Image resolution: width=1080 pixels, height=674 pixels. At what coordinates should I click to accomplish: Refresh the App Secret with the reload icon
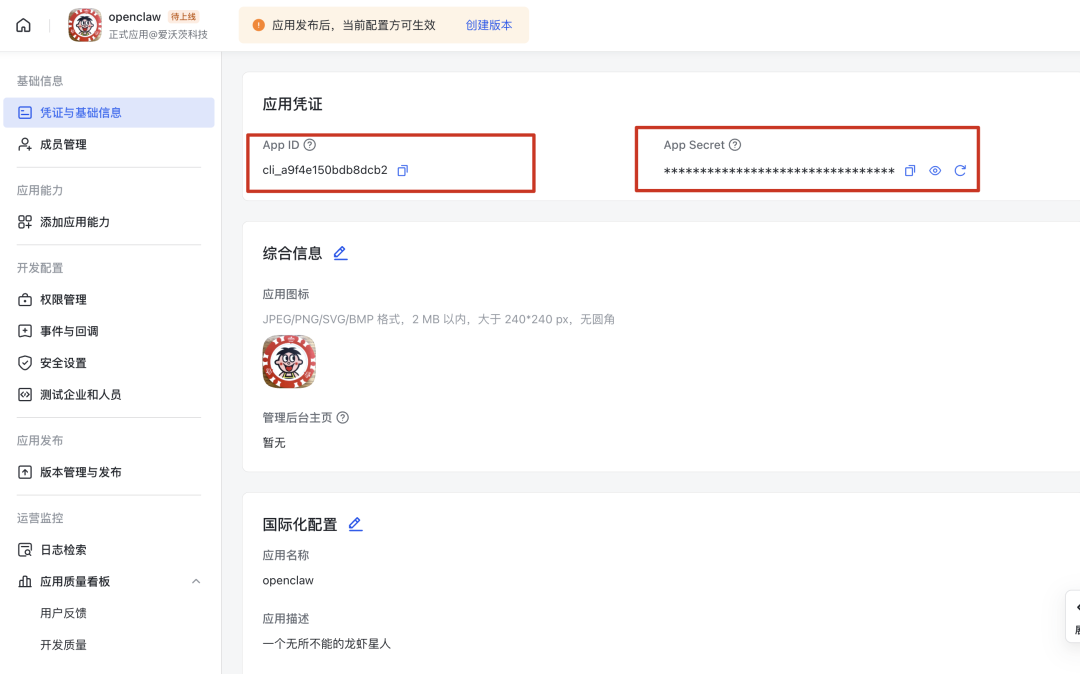(960, 170)
